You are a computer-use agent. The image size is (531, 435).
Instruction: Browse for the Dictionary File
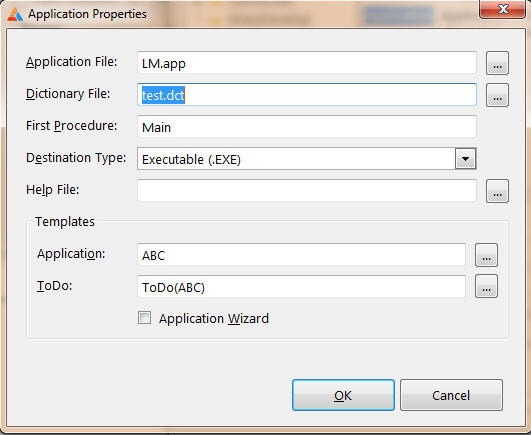[497, 95]
